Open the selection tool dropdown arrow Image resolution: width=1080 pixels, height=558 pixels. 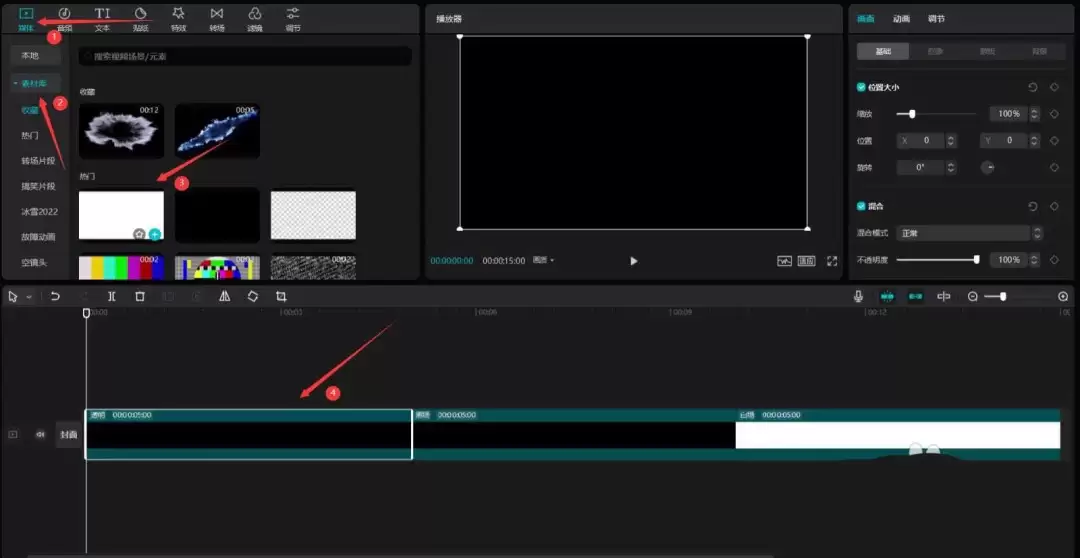(29, 297)
